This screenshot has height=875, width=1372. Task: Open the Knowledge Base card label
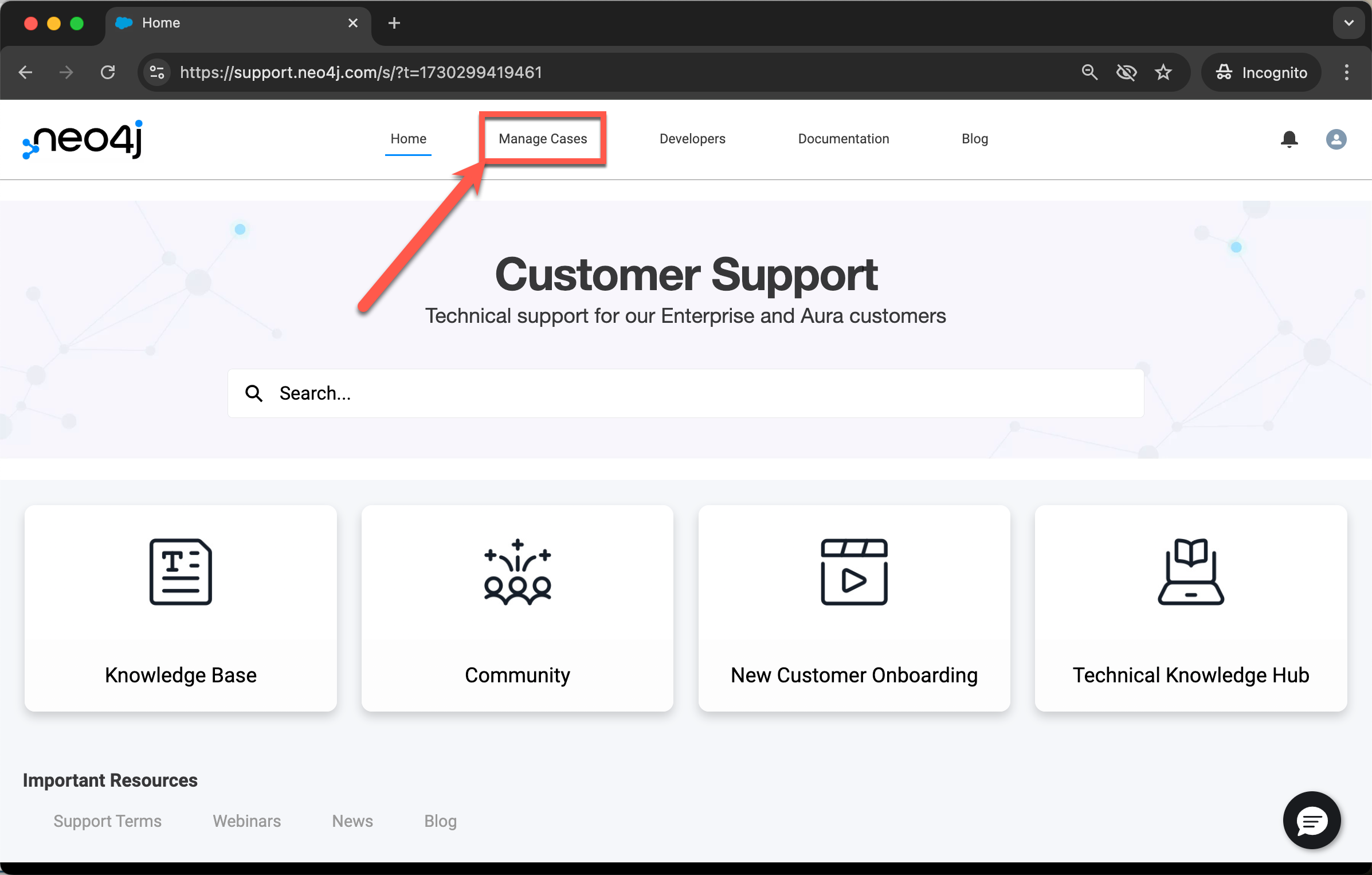[181, 675]
